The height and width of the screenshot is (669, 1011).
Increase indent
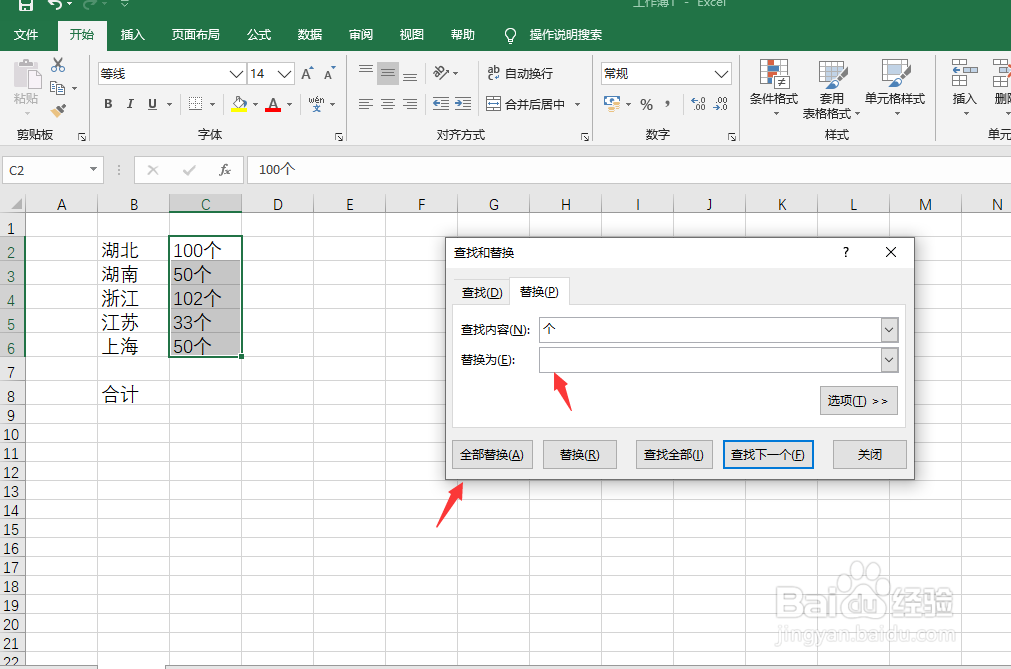(463, 104)
